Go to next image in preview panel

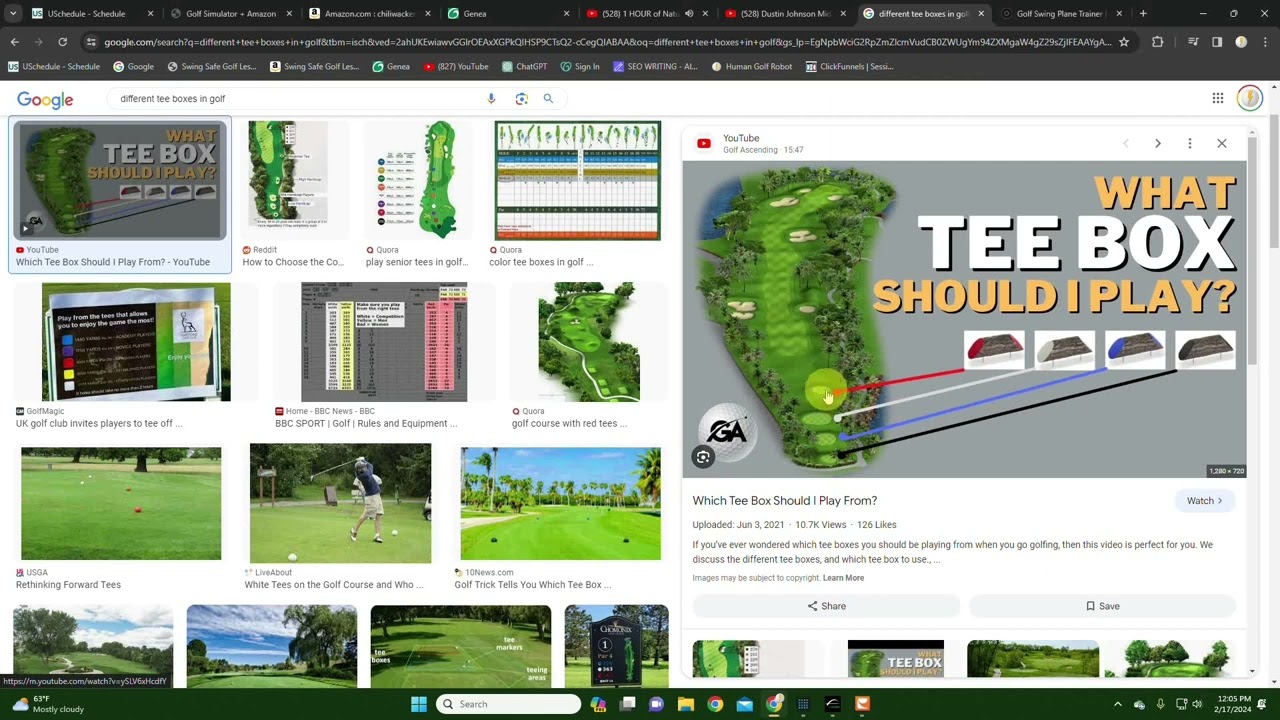[1157, 144]
